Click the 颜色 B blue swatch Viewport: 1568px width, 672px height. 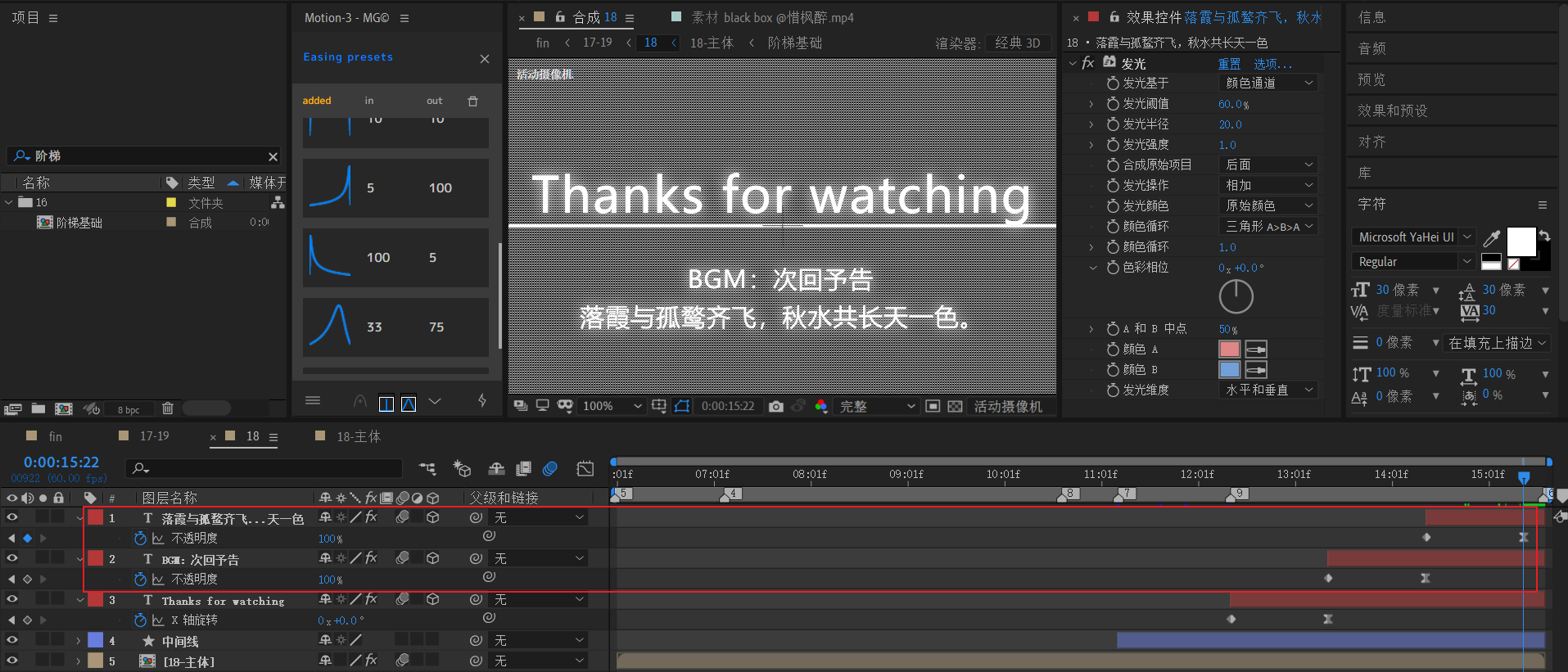[x=1230, y=369]
